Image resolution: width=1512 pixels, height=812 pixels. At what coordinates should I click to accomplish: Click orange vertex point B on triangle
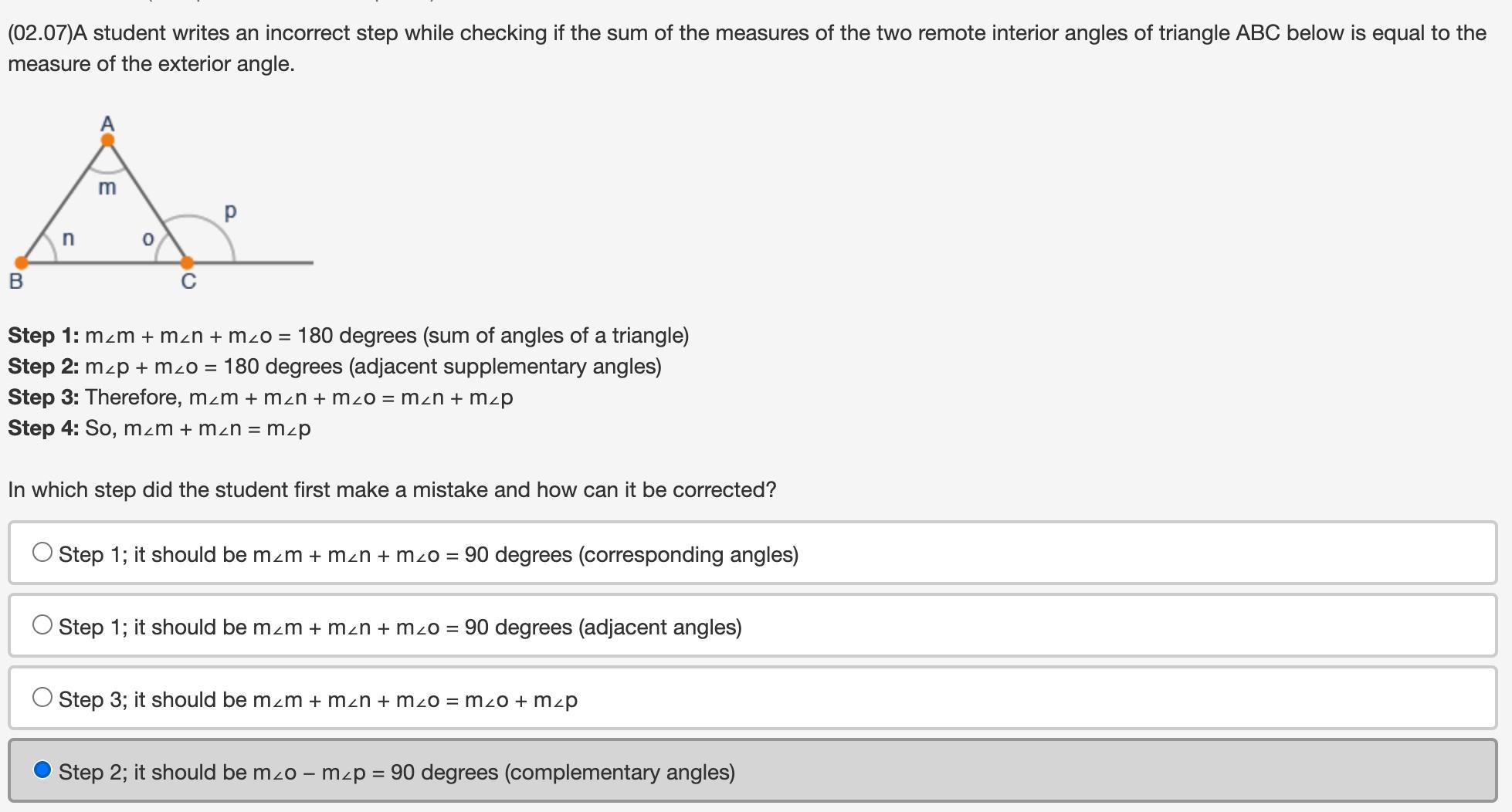pos(22,263)
